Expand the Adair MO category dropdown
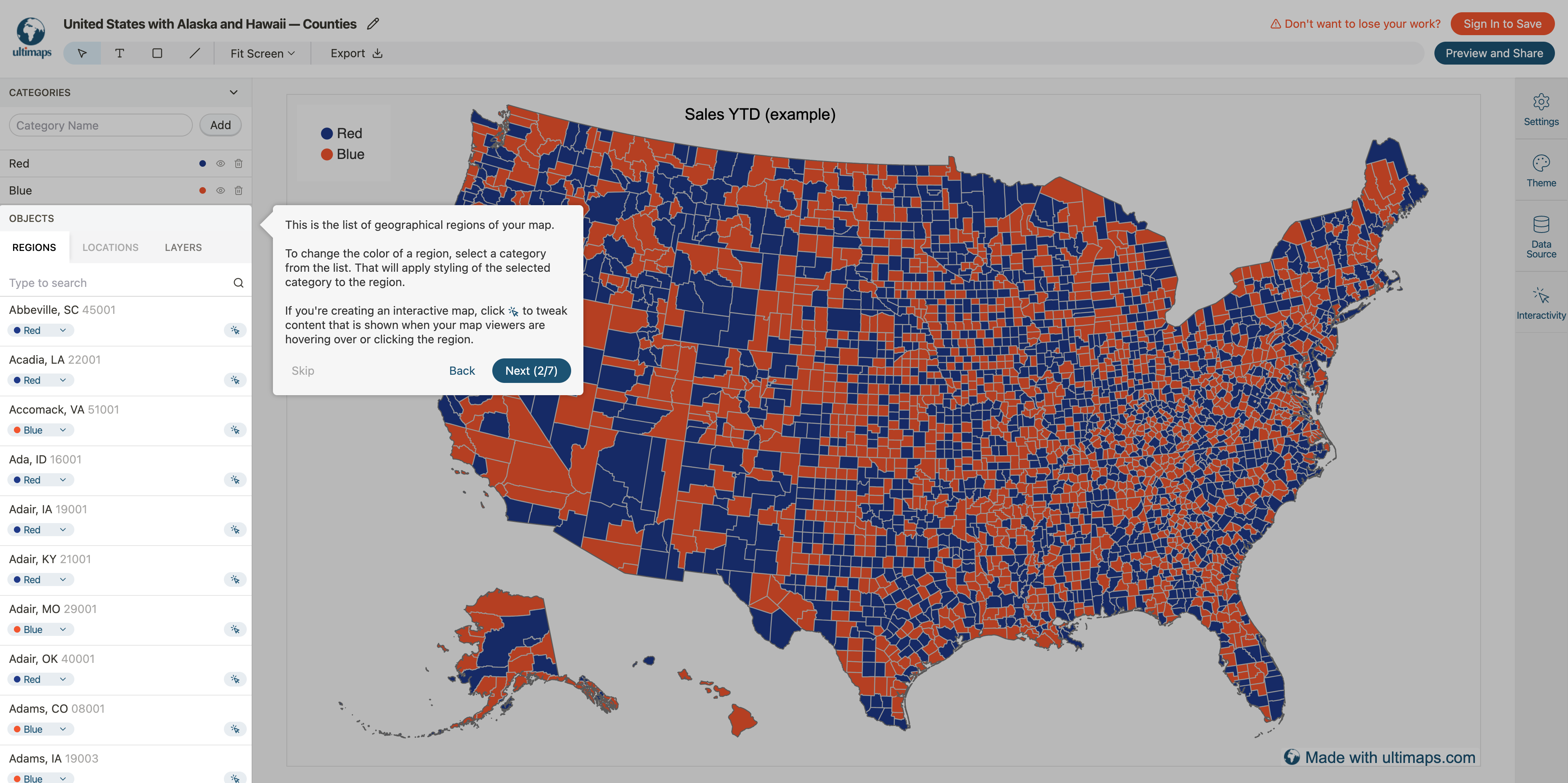 click(x=62, y=629)
